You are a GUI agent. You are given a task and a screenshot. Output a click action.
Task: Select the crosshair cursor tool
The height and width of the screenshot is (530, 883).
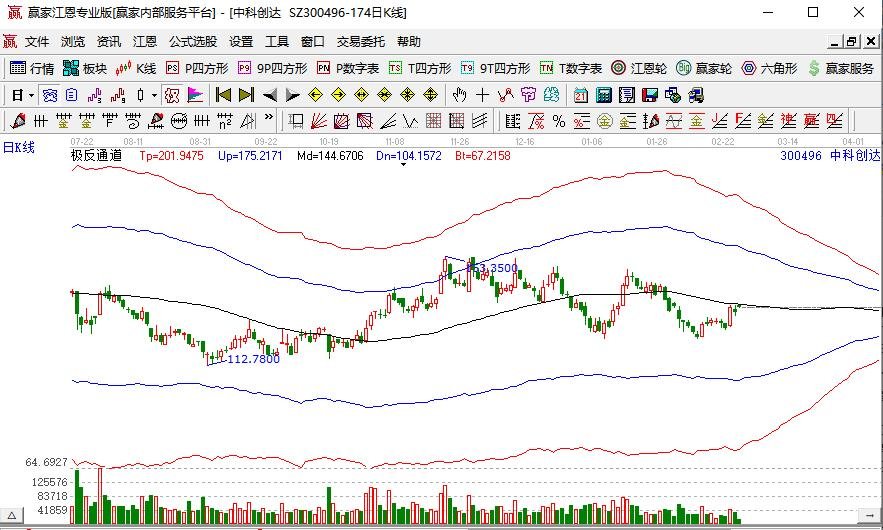[483, 95]
